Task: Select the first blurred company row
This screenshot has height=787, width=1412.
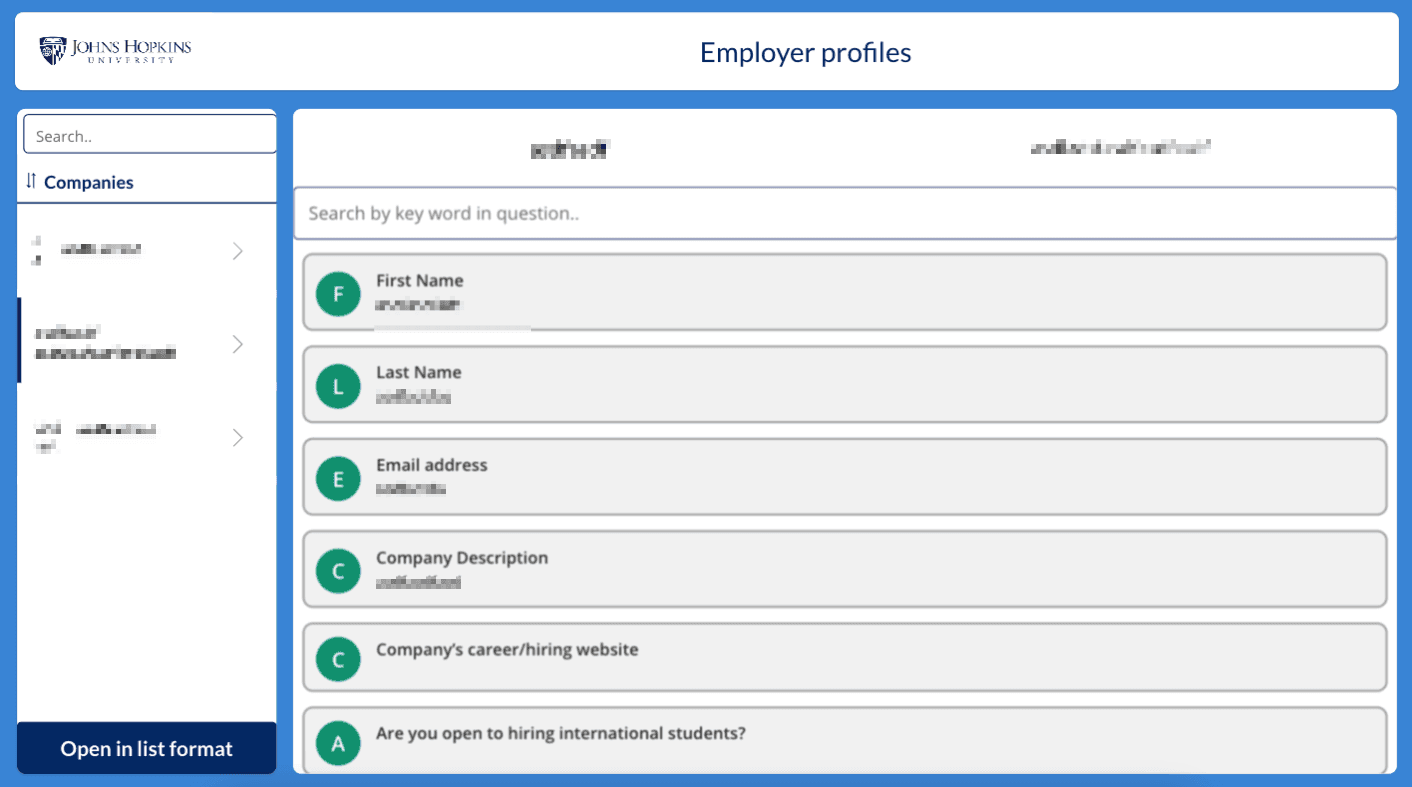Action: [x=147, y=251]
